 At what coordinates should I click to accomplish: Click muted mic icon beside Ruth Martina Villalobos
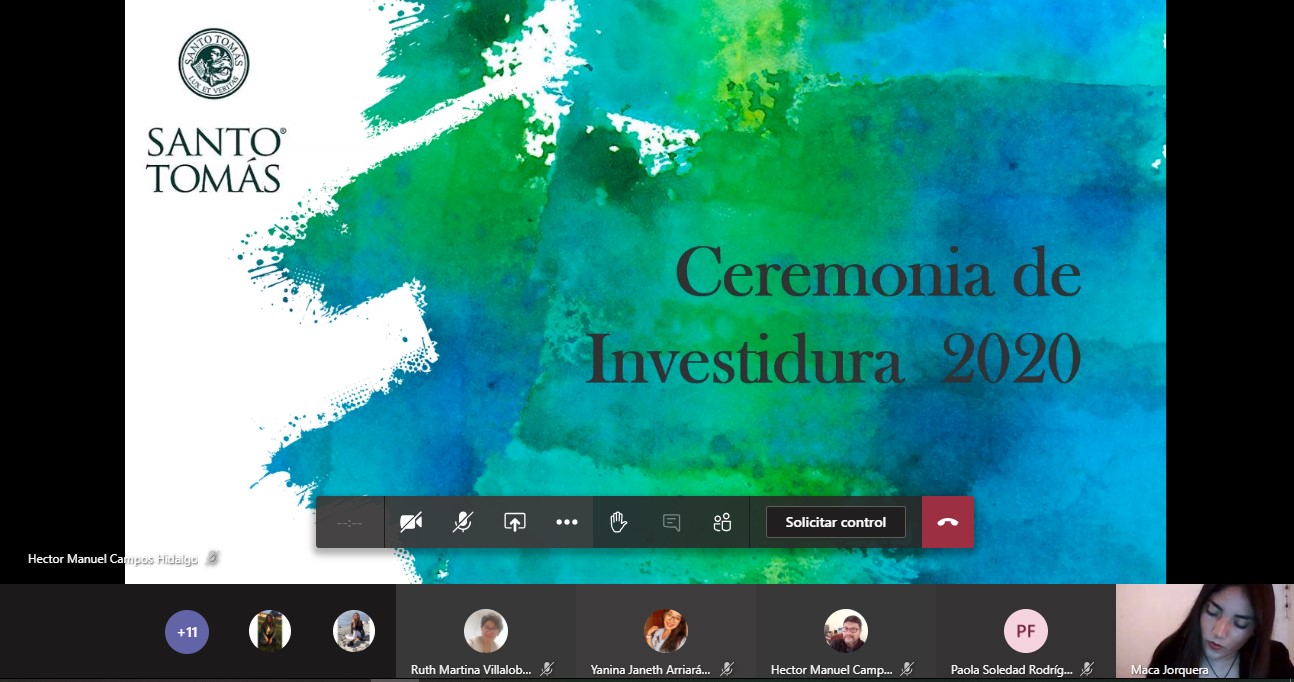[x=547, y=669]
